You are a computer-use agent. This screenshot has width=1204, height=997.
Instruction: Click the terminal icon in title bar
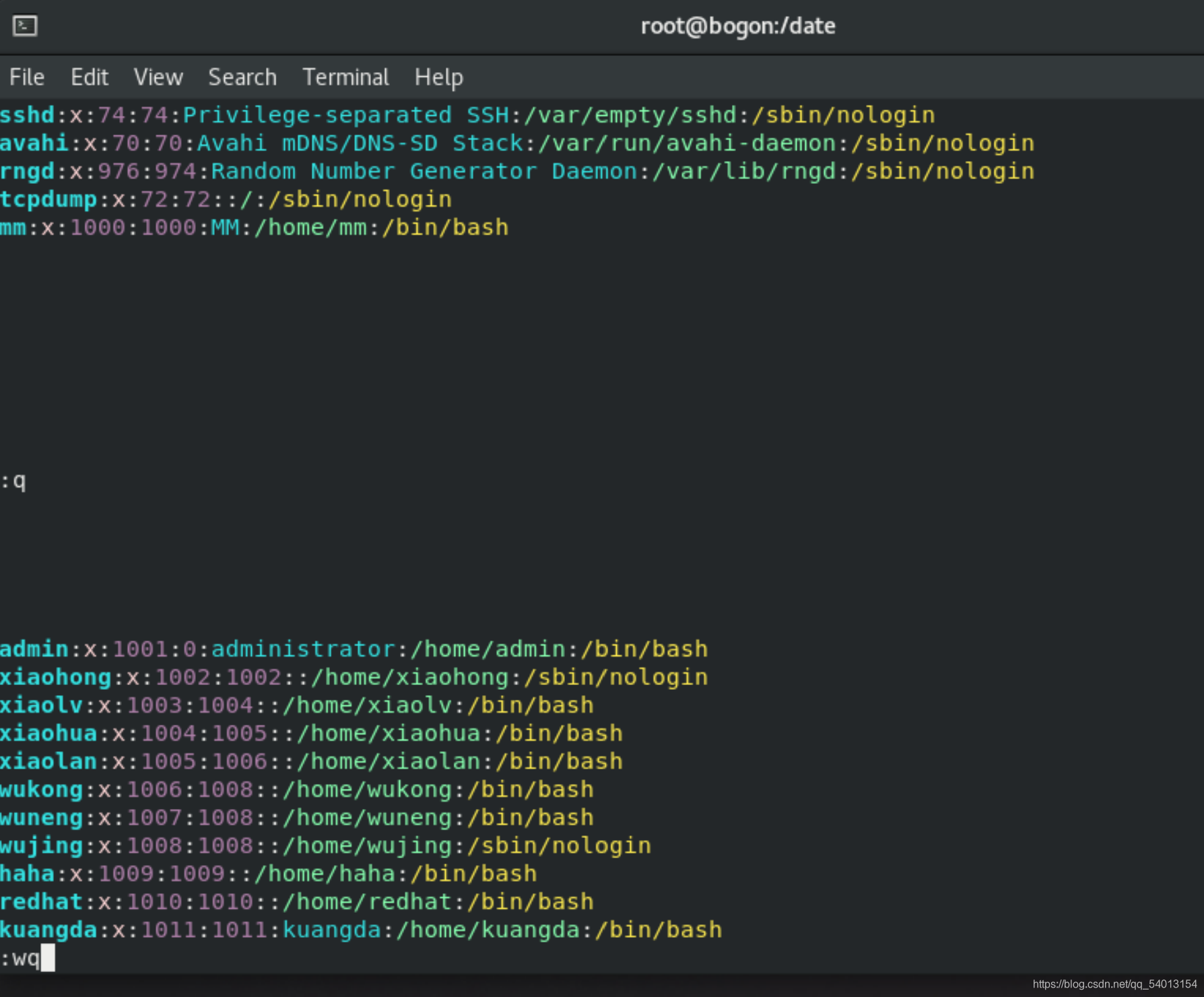(25, 26)
